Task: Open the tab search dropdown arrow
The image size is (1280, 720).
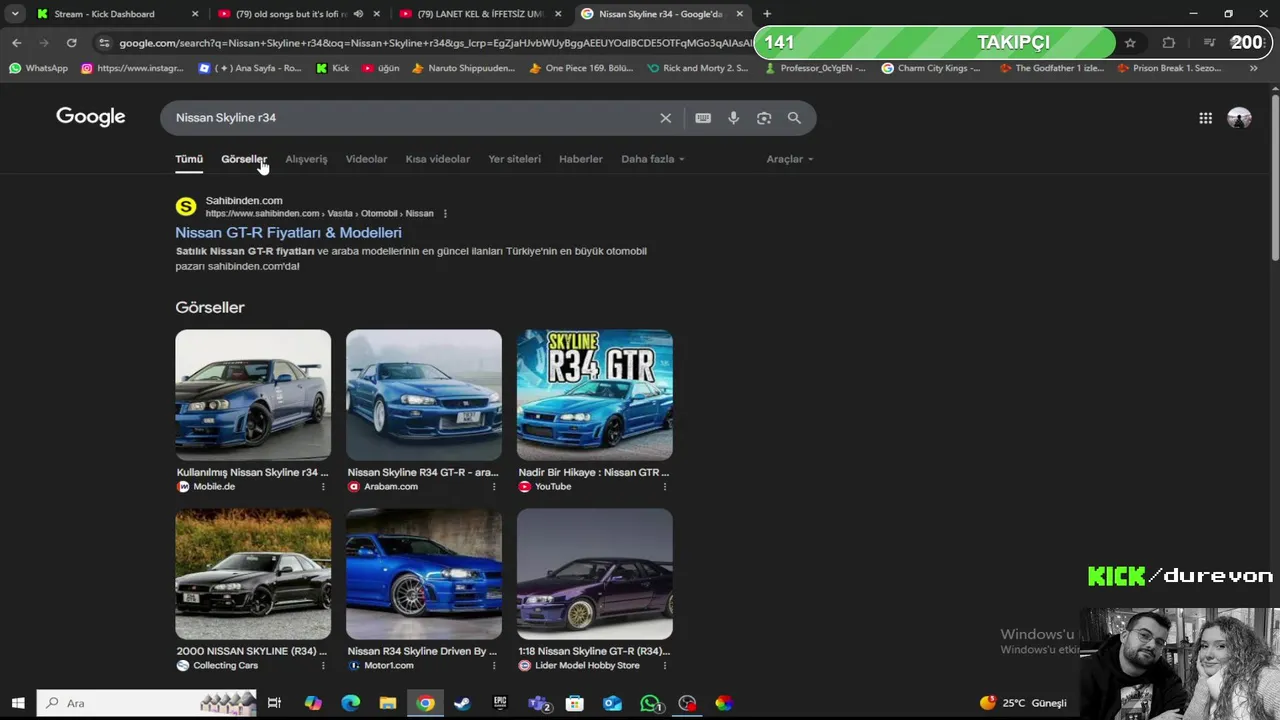Action: (14, 14)
